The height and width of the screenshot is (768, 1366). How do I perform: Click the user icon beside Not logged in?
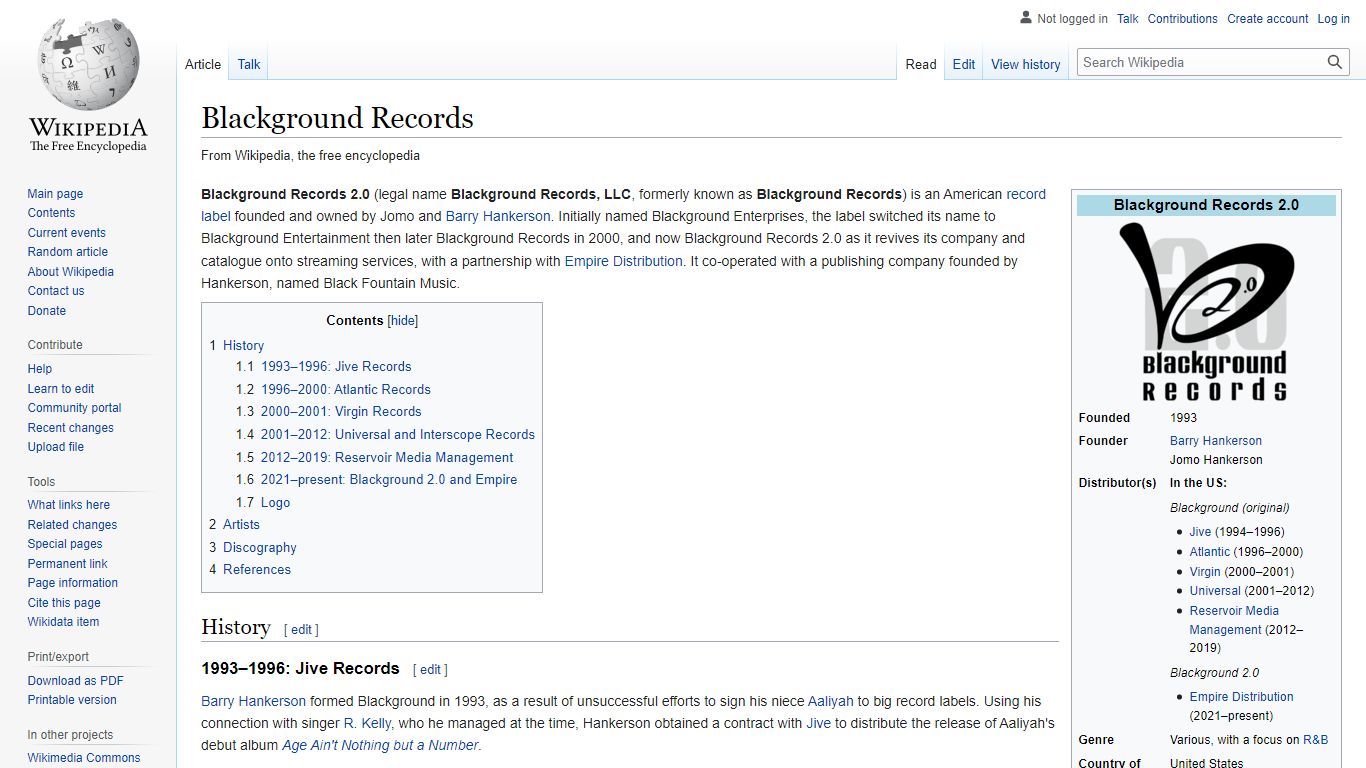(x=1025, y=18)
